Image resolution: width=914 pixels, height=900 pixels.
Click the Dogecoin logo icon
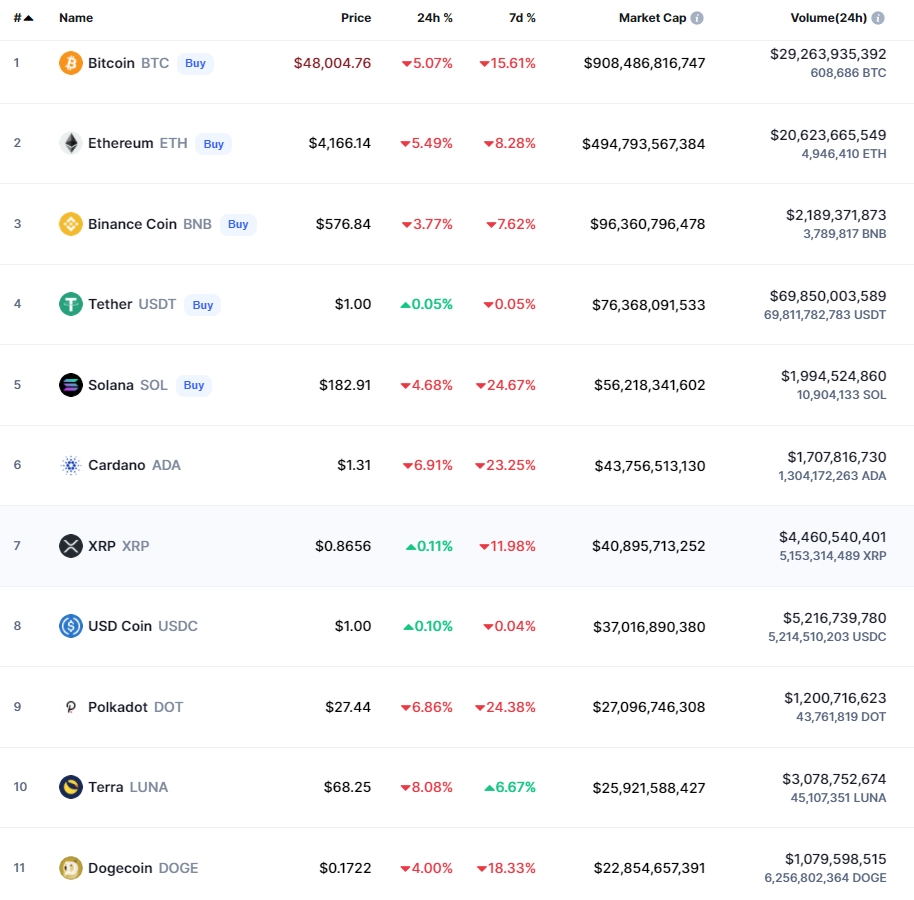pos(70,868)
